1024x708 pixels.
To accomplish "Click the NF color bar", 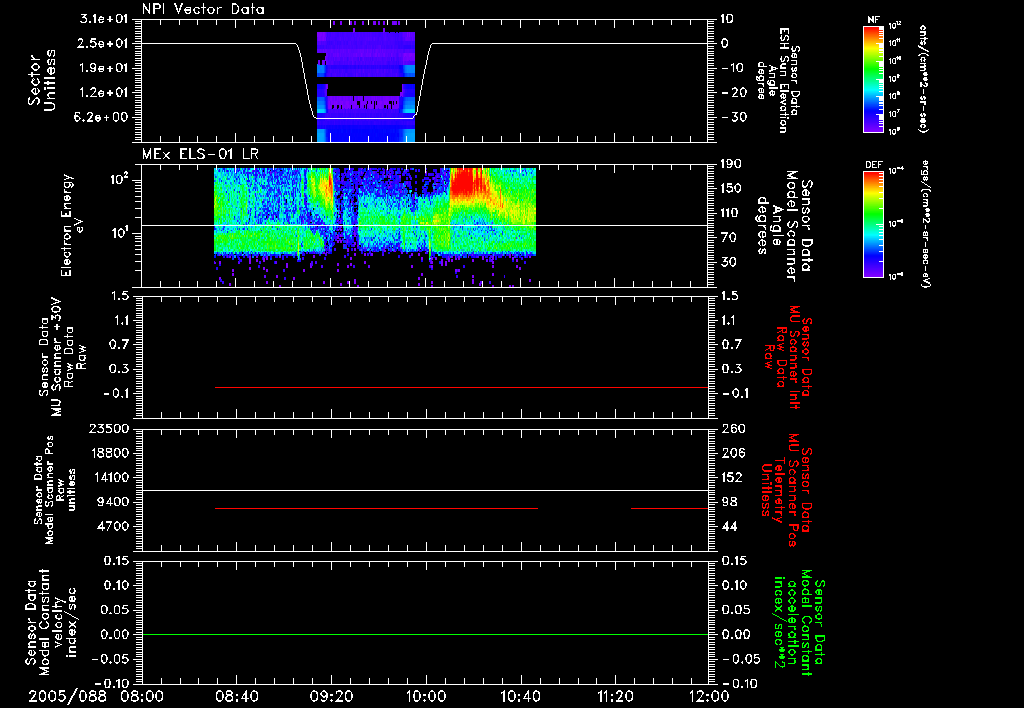I will point(873,78).
